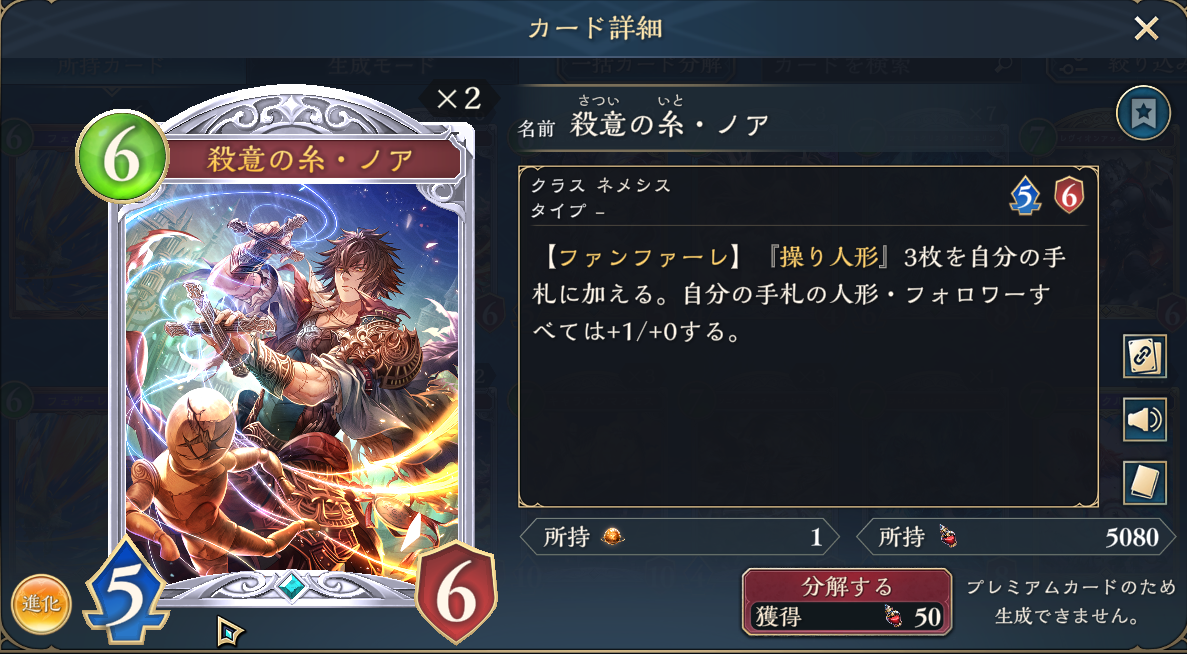Play card voice speaker icon
Screen dimensions: 1187x654
click(1145, 419)
